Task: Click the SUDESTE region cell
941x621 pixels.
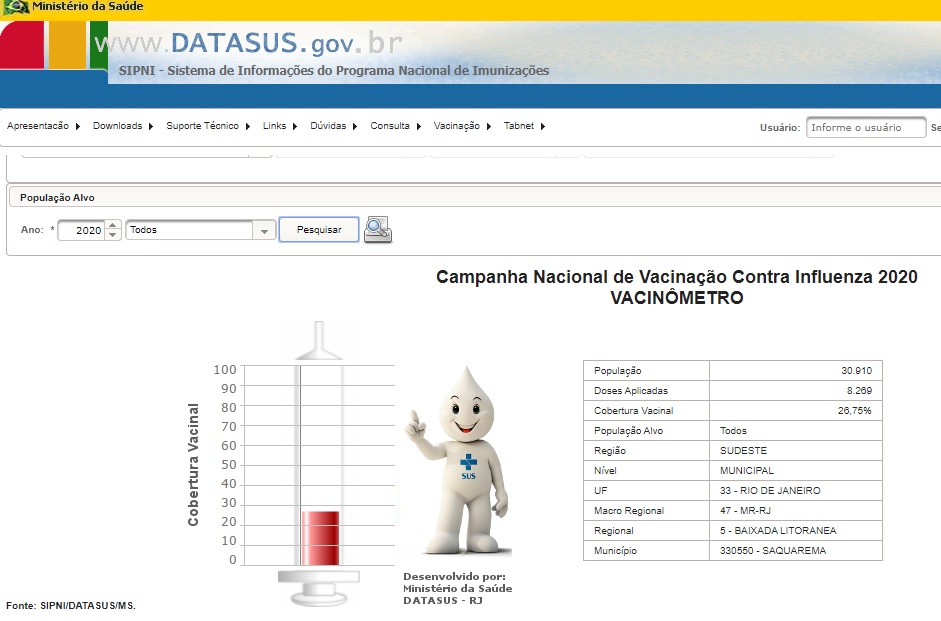Action: click(x=795, y=451)
